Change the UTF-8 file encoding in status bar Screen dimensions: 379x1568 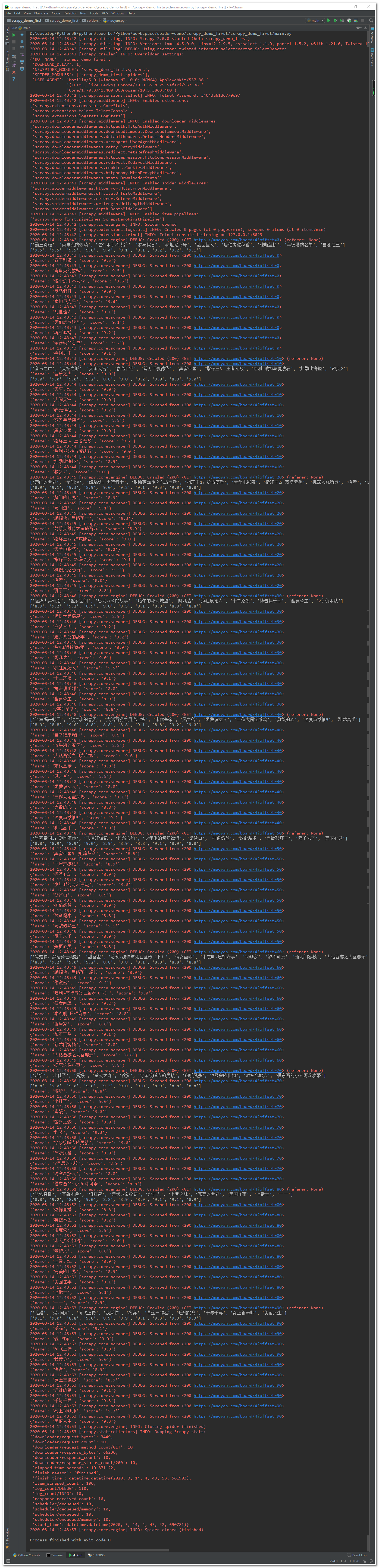tap(355, 1561)
